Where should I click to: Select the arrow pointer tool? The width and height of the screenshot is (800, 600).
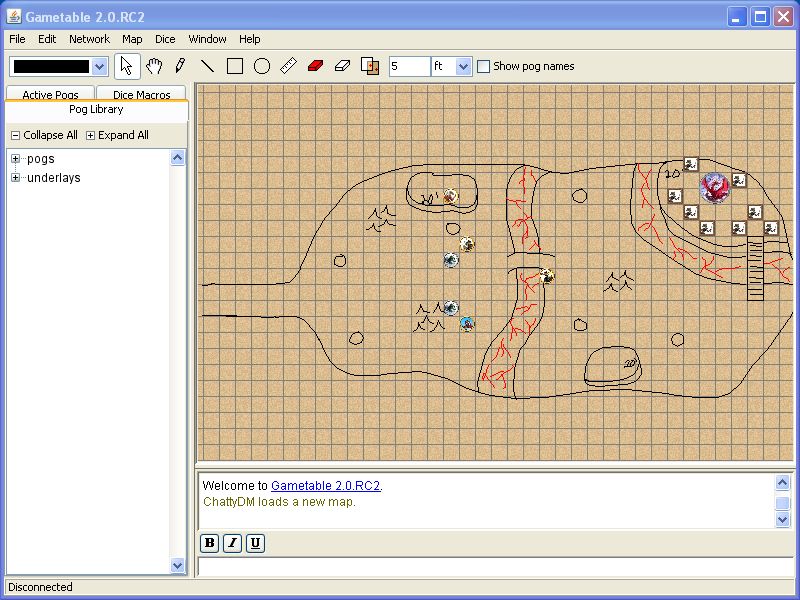(127, 66)
